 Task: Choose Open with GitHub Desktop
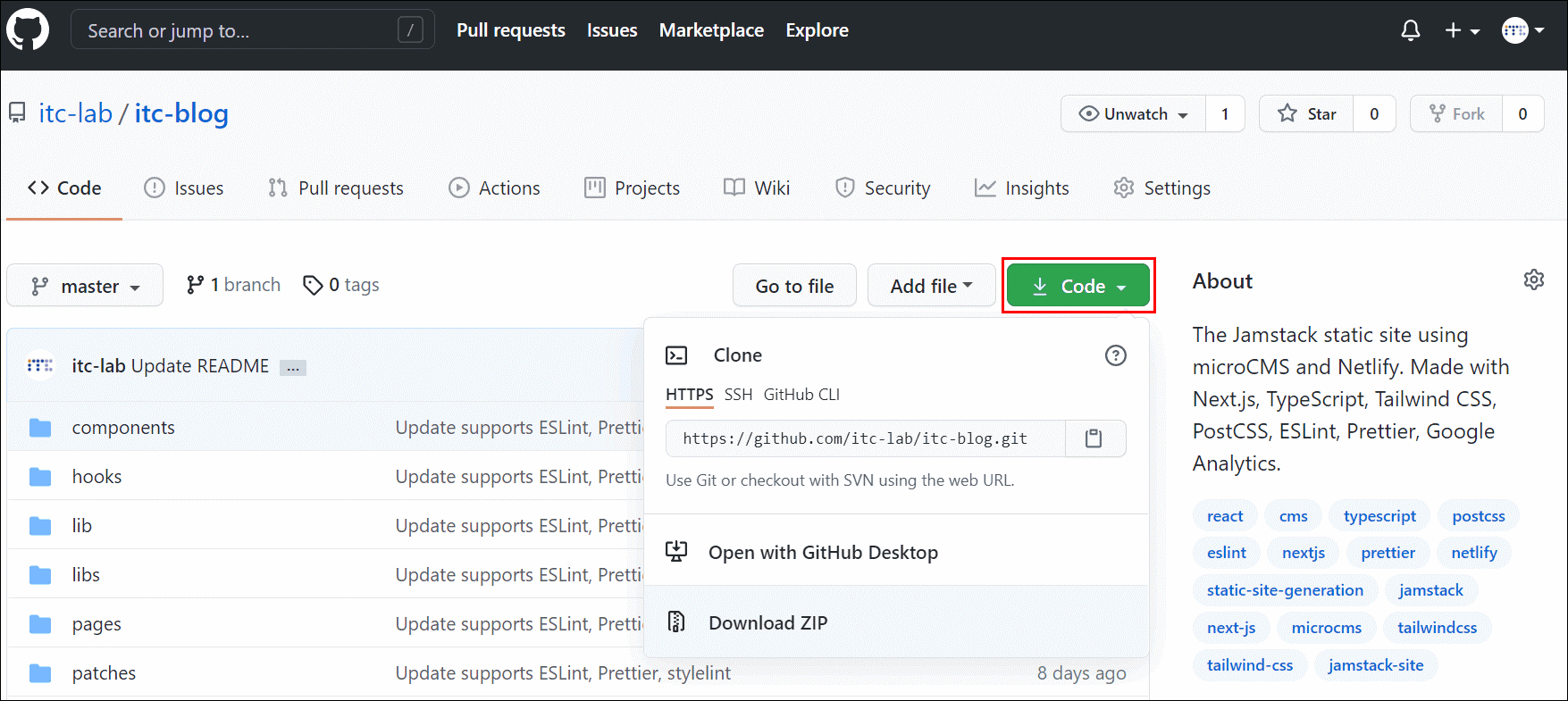tap(896, 552)
